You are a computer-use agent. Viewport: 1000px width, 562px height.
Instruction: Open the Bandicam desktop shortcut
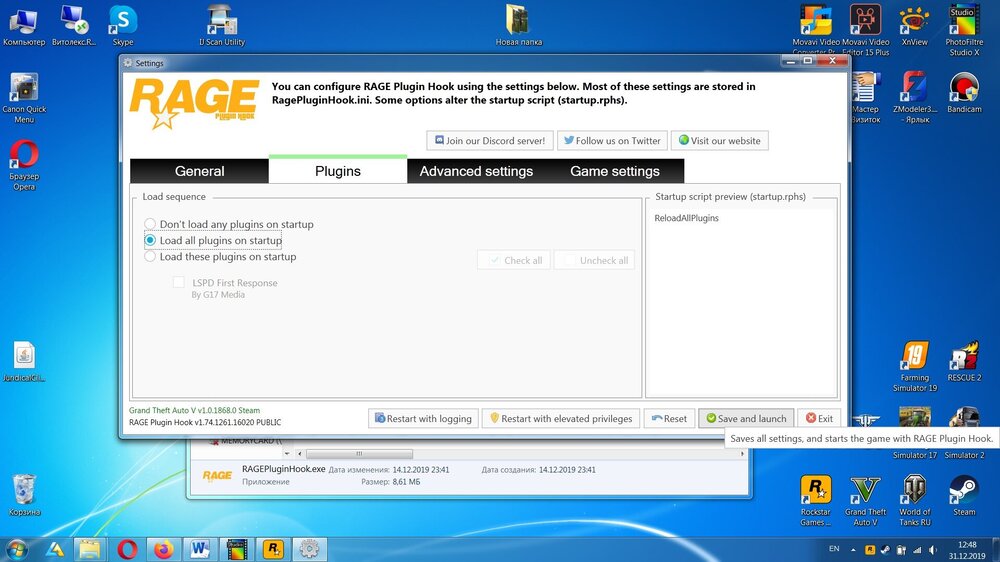coord(964,93)
